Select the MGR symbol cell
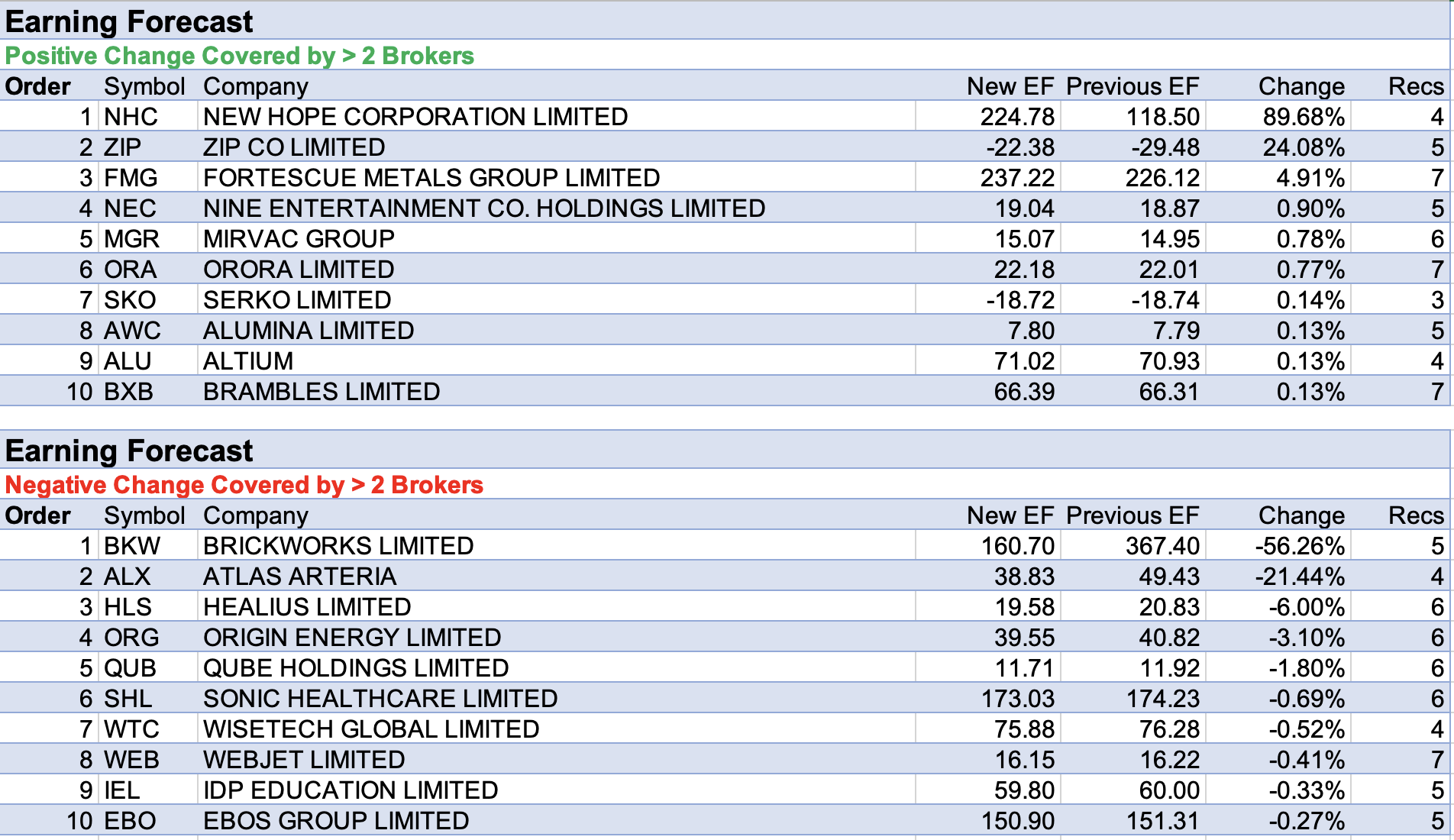 pyautogui.click(x=131, y=239)
